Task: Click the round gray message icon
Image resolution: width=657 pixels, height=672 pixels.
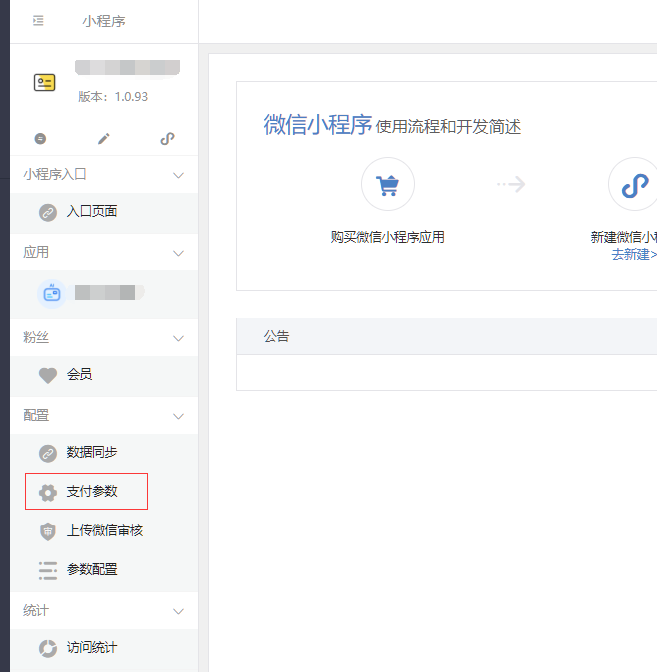Action: (40, 139)
